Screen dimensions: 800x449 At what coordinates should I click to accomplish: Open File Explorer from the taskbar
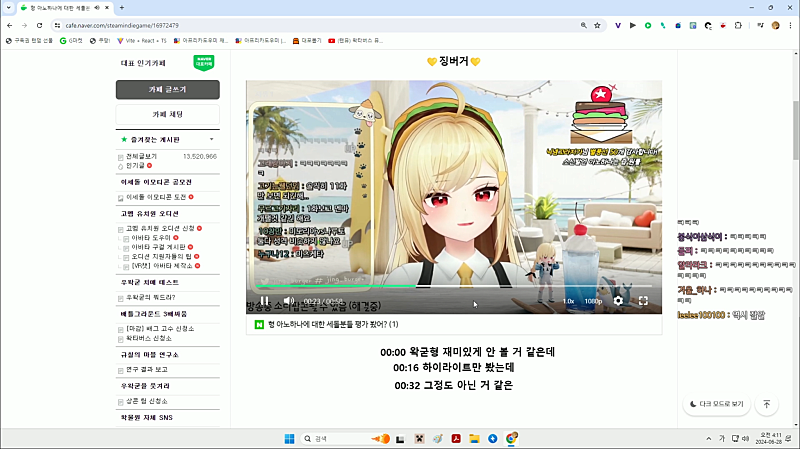(474, 438)
